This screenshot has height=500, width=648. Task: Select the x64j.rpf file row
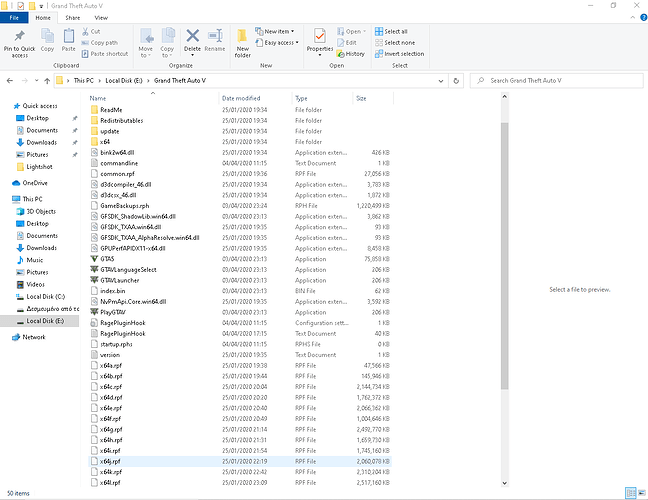point(240,461)
